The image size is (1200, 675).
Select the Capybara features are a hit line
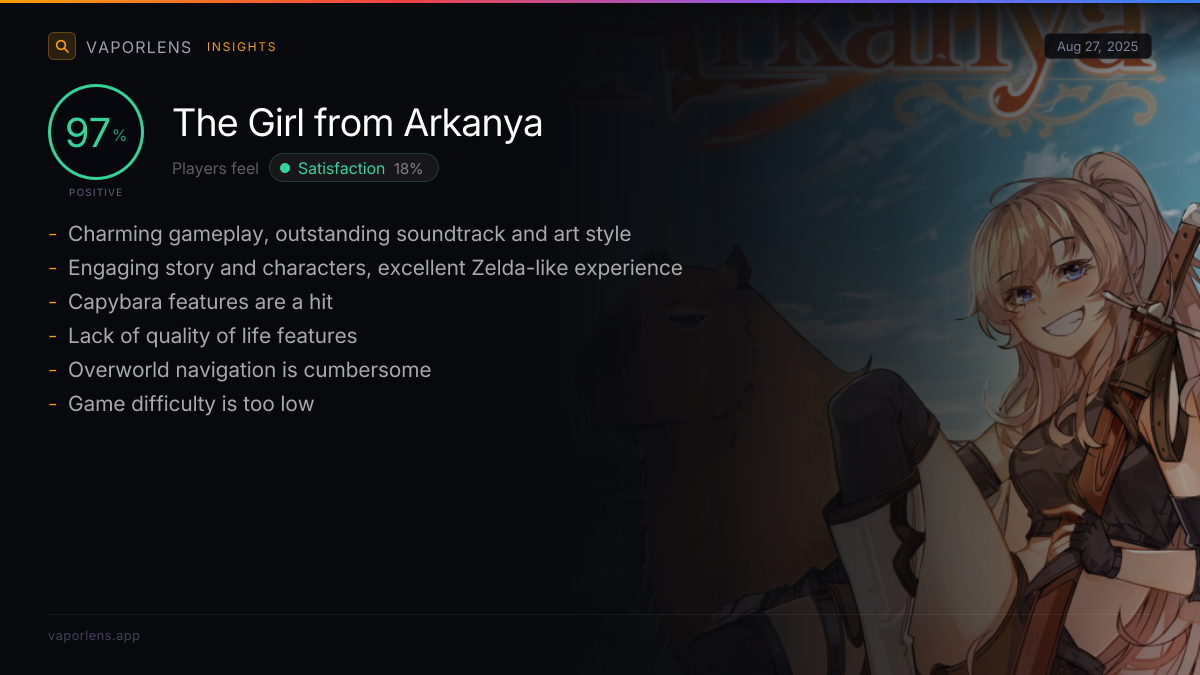200,302
